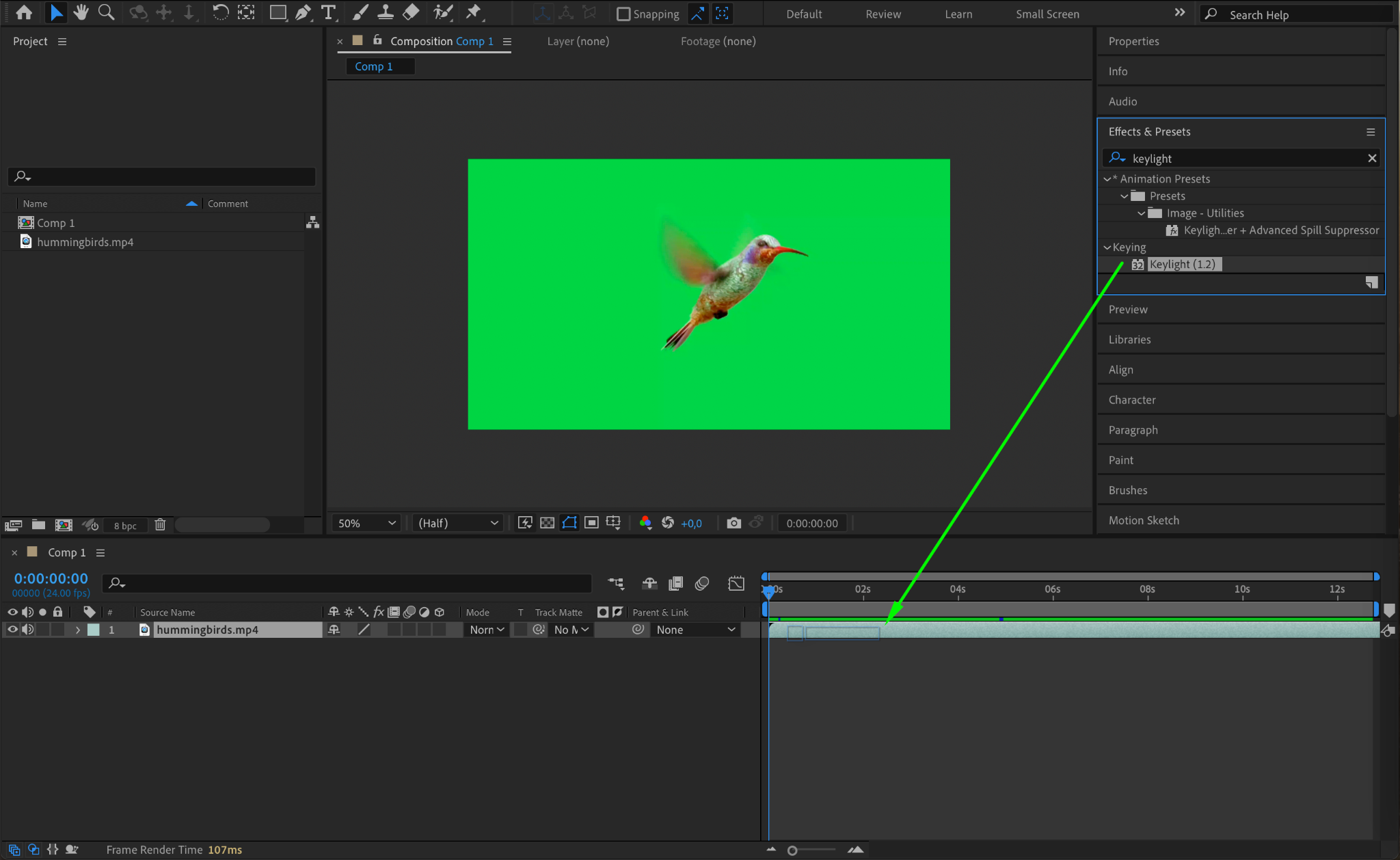
Task: Open the (Half) resolution dropdown
Action: point(457,523)
